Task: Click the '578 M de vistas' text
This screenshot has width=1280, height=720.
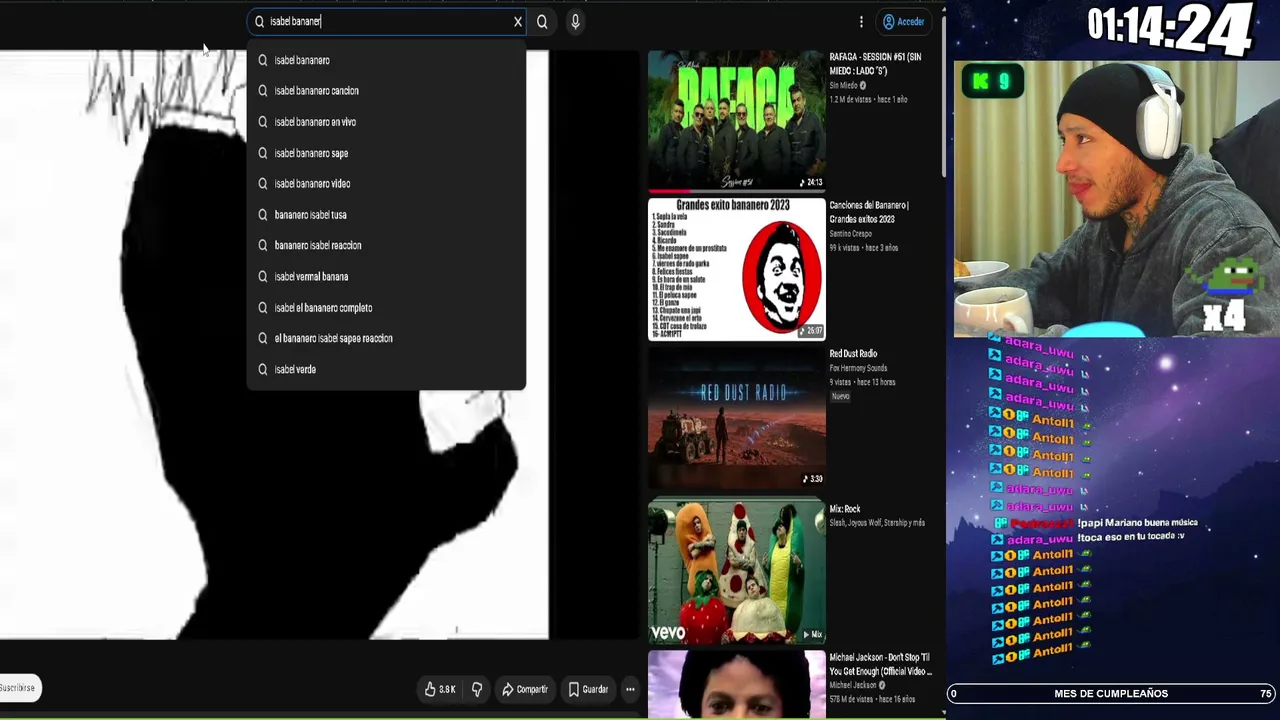Action: pos(849,699)
